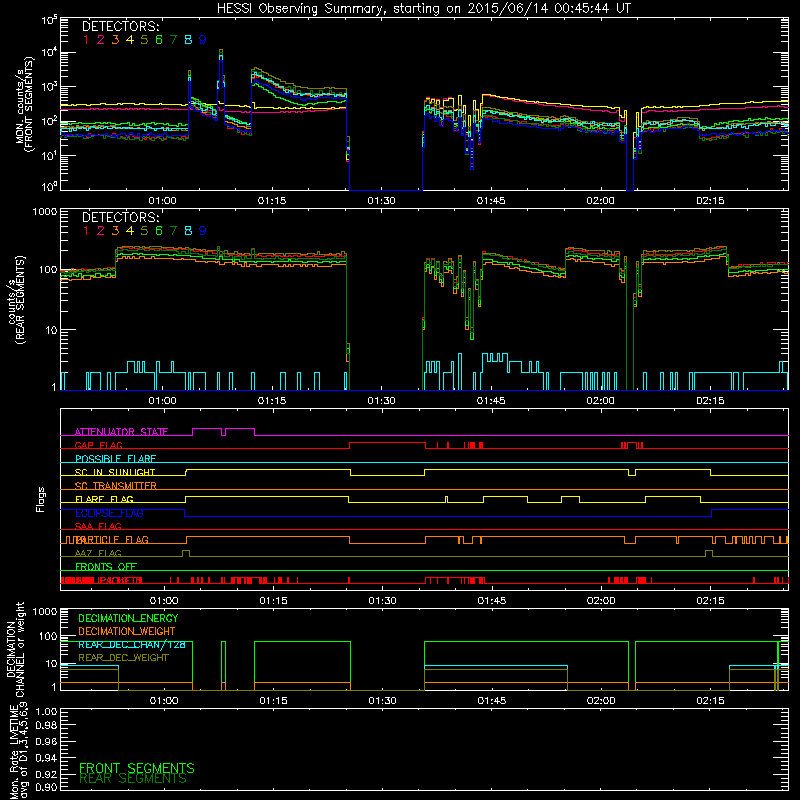Click the DETECTORS: label in the front segments plot
The image size is (800, 800).
(120, 26)
